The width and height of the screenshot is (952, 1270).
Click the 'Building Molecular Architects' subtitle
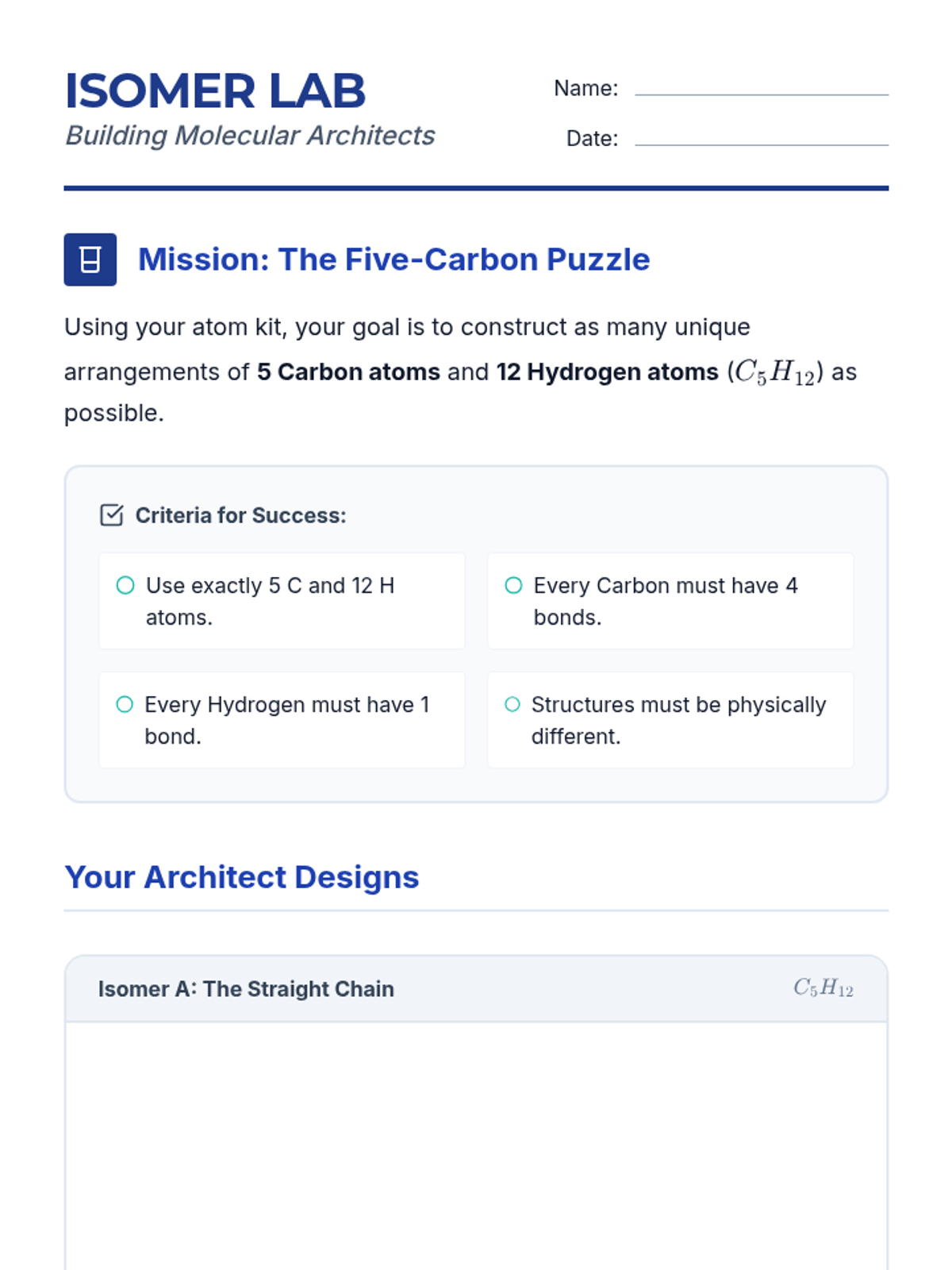250,136
